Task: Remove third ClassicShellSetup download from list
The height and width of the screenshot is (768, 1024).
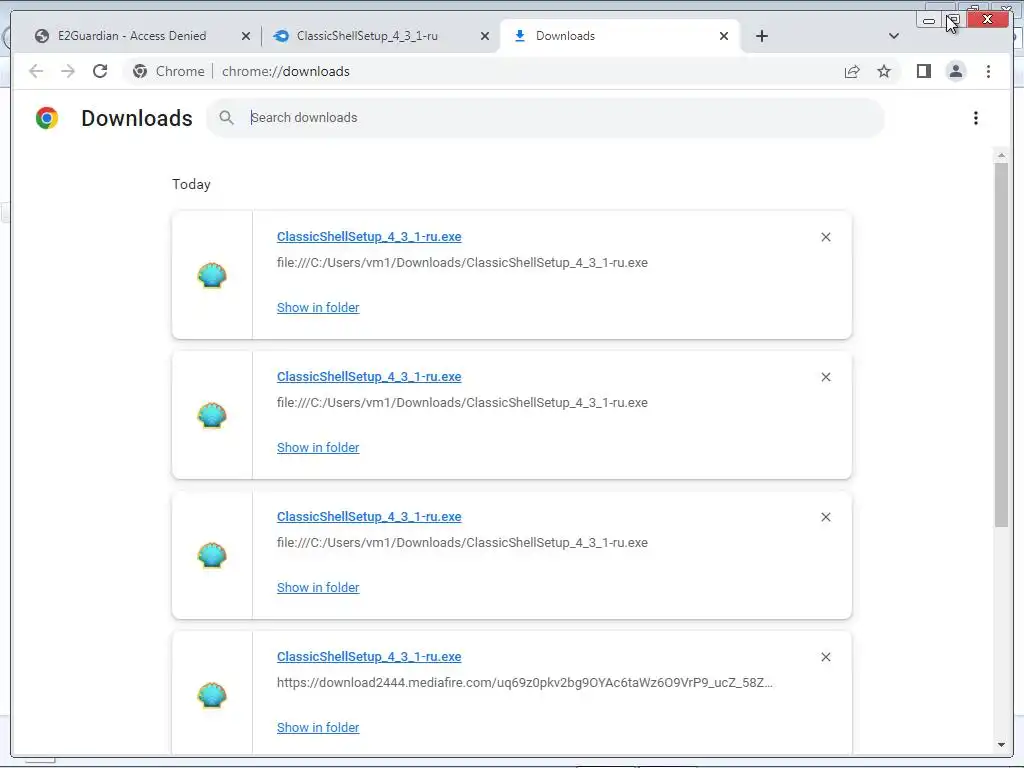Action: [x=825, y=517]
